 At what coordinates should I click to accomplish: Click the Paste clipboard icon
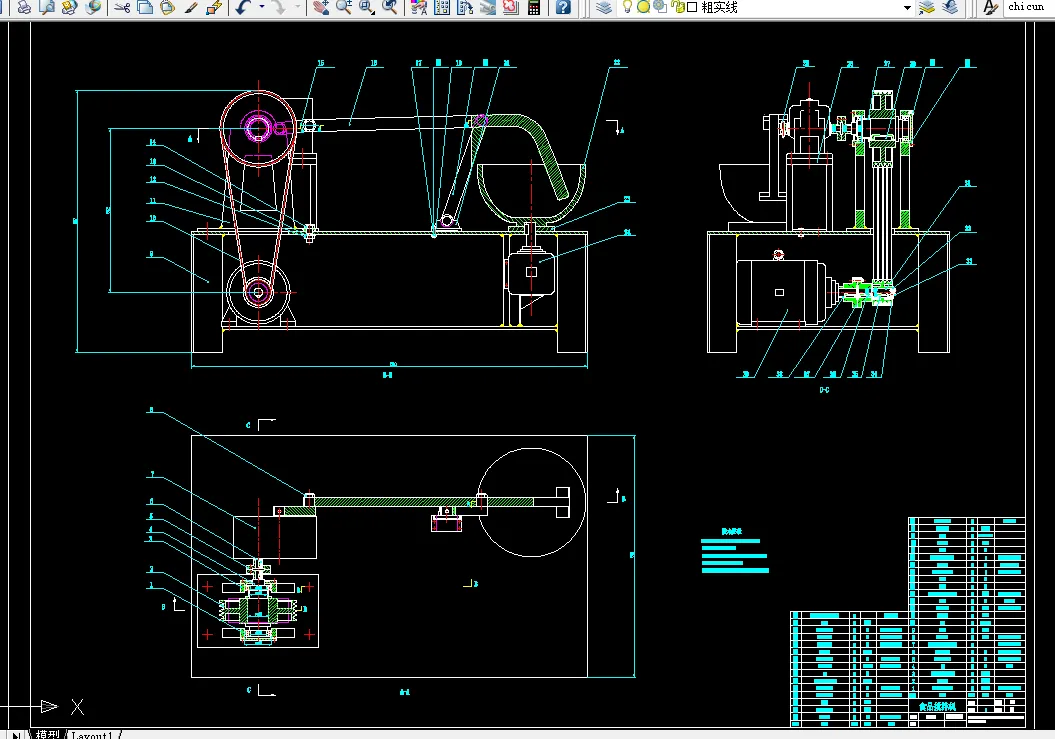[x=168, y=7]
